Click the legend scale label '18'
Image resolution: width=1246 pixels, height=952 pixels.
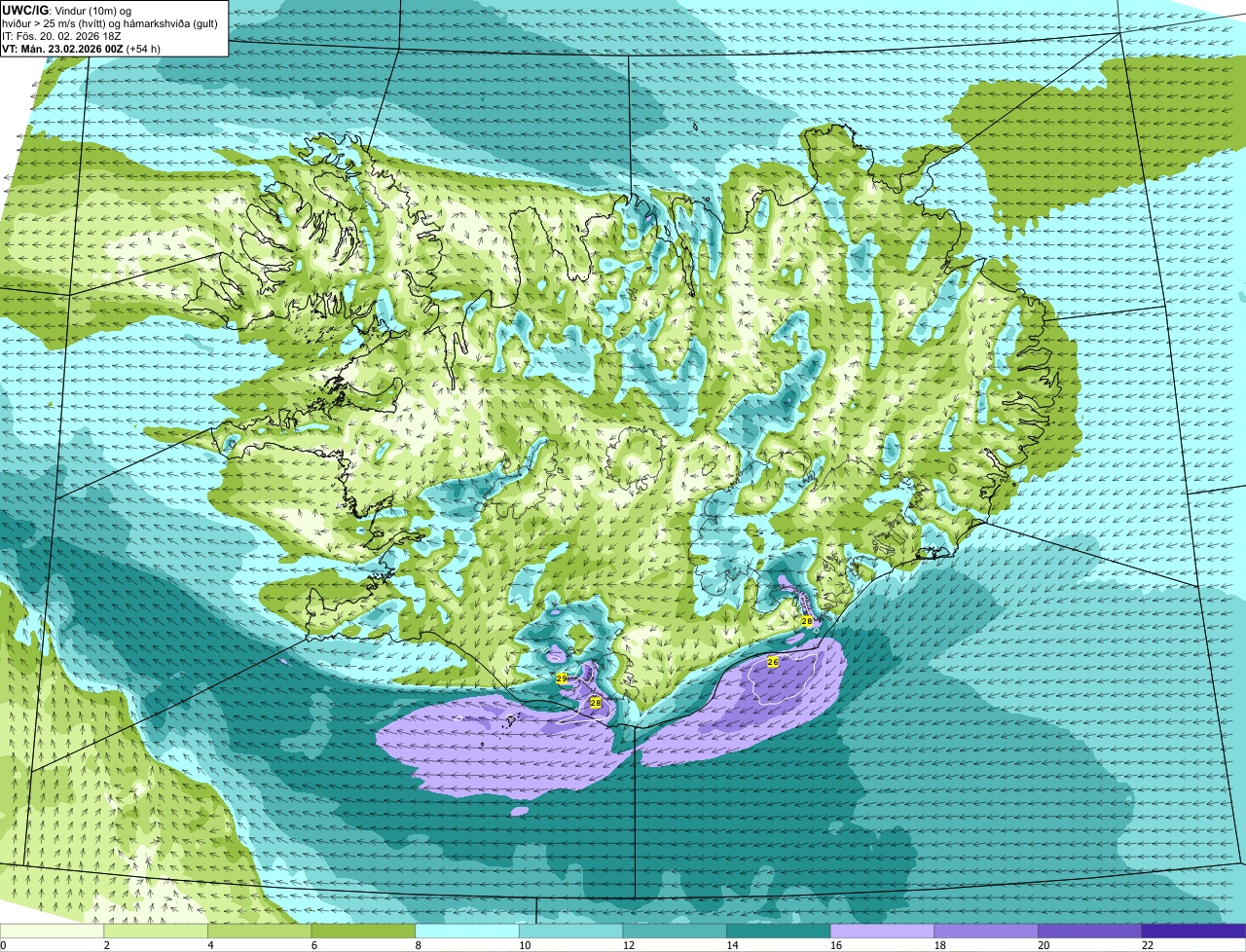coord(940,945)
